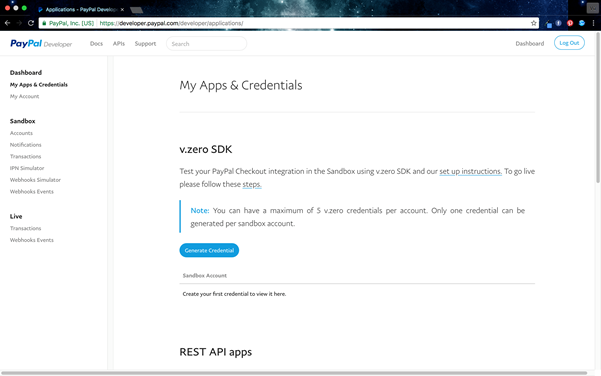Open Sandbox Webhooks Events in sidebar
The image size is (601, 376).
32,191
